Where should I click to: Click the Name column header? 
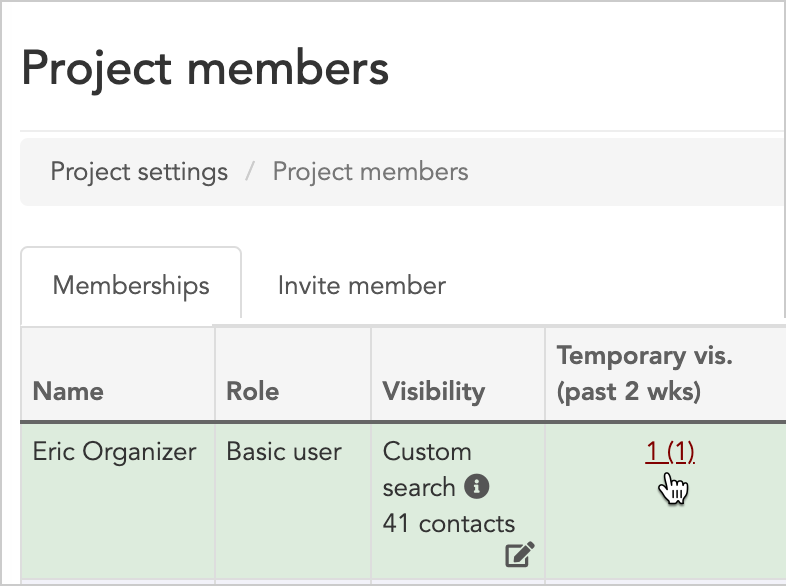point(68,390)
